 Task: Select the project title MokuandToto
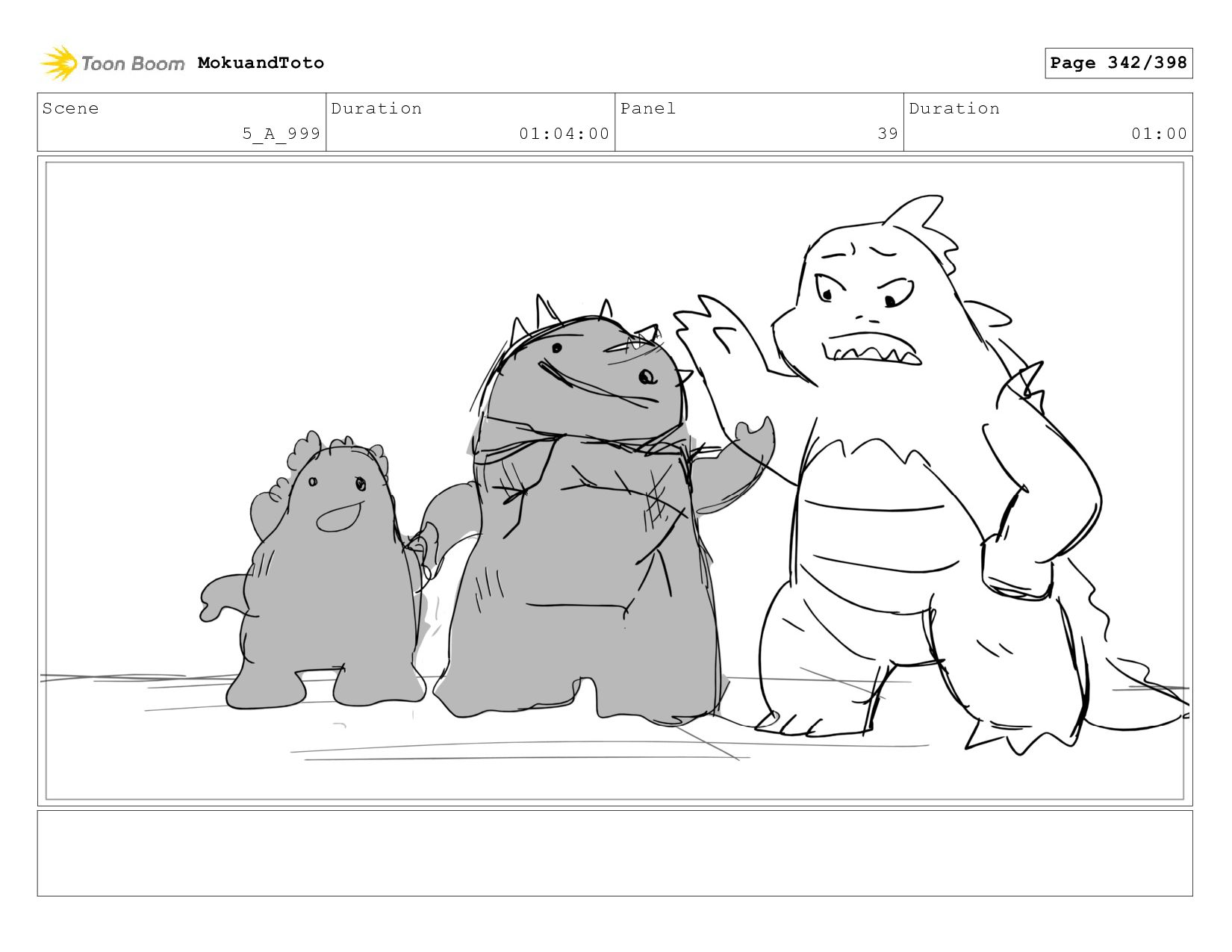coord(261,63)
